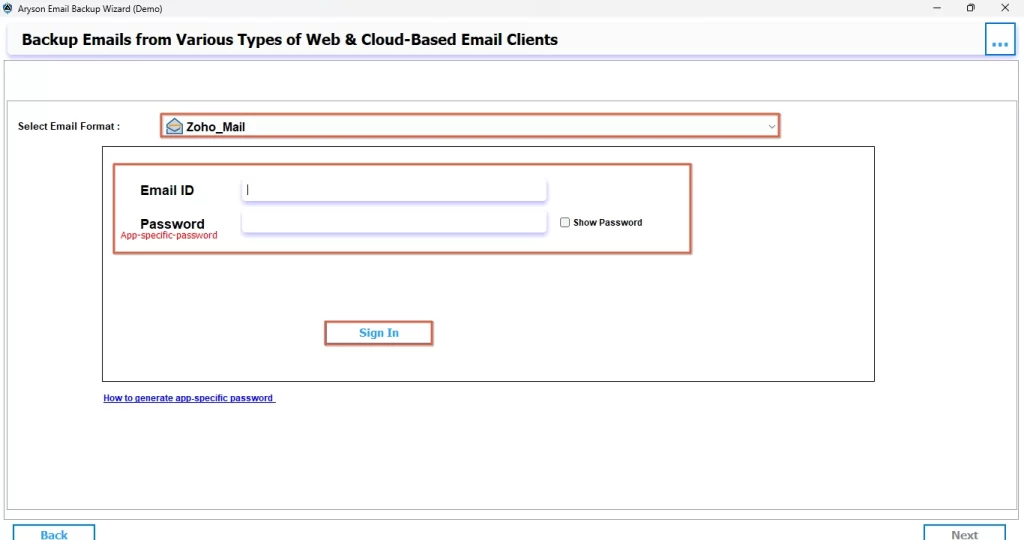This screenshot has height=540, width=1024.
Task: Close the Aryson Email Backup Wizard
Action: pos(1005,8)
